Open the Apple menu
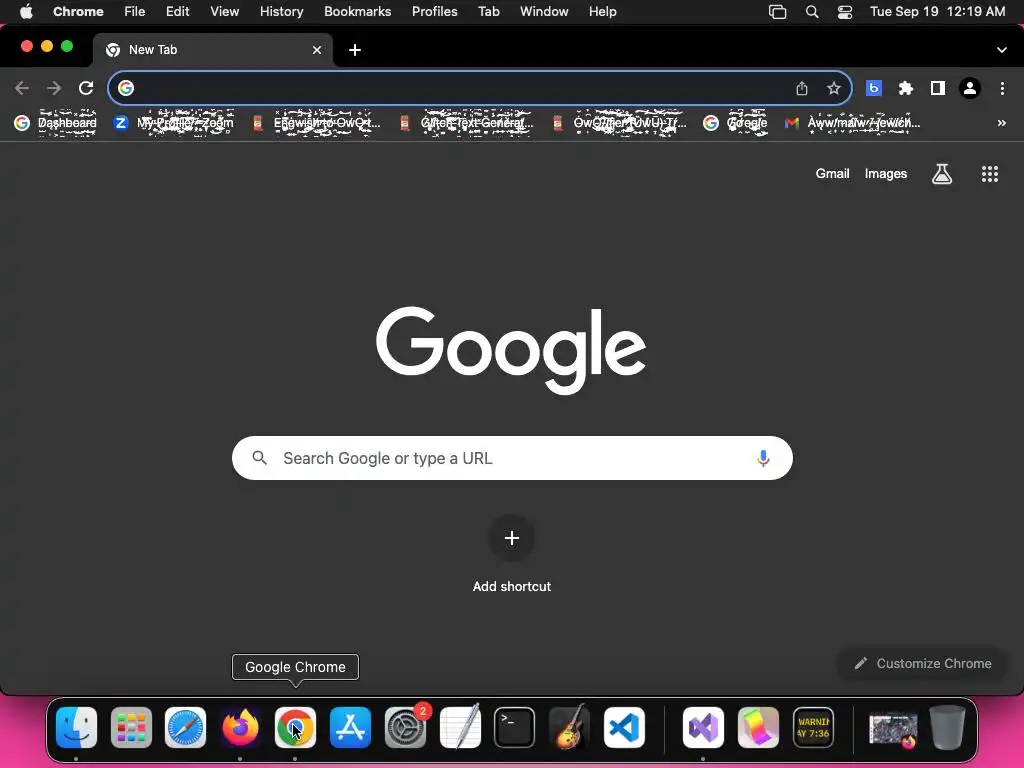This screenshot has height=768, width=1024. [x=26, y=12]
